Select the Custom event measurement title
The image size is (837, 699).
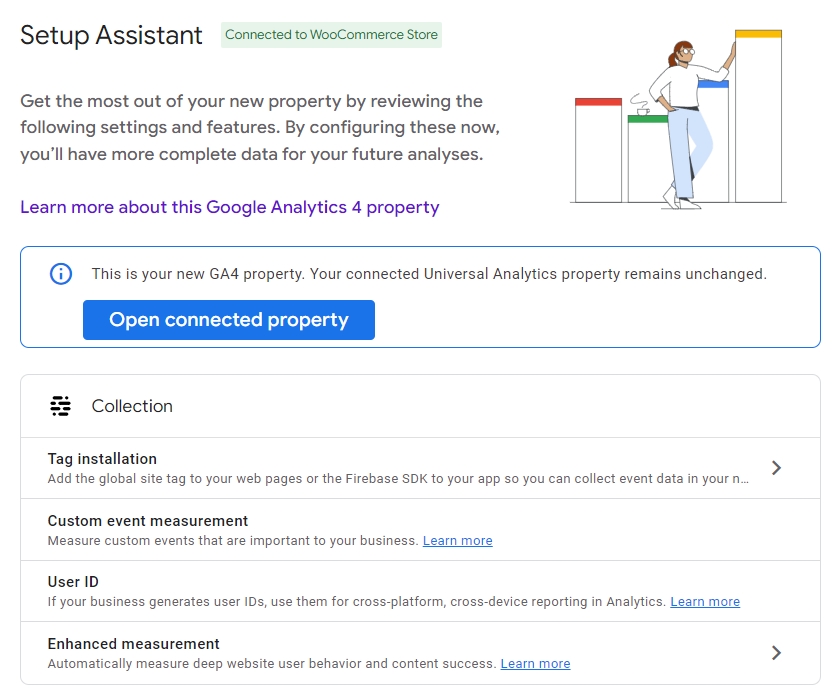coord(148,521)
